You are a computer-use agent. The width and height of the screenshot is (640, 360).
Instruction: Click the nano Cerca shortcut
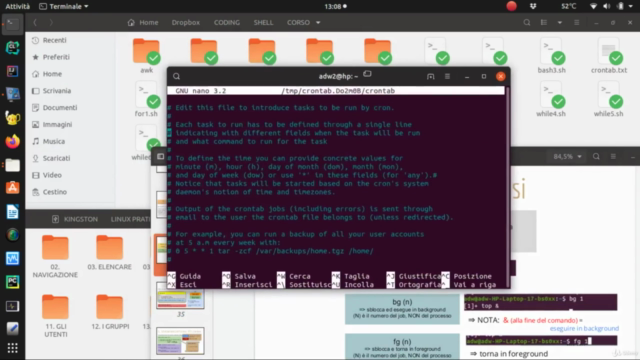tap(294, 276)
